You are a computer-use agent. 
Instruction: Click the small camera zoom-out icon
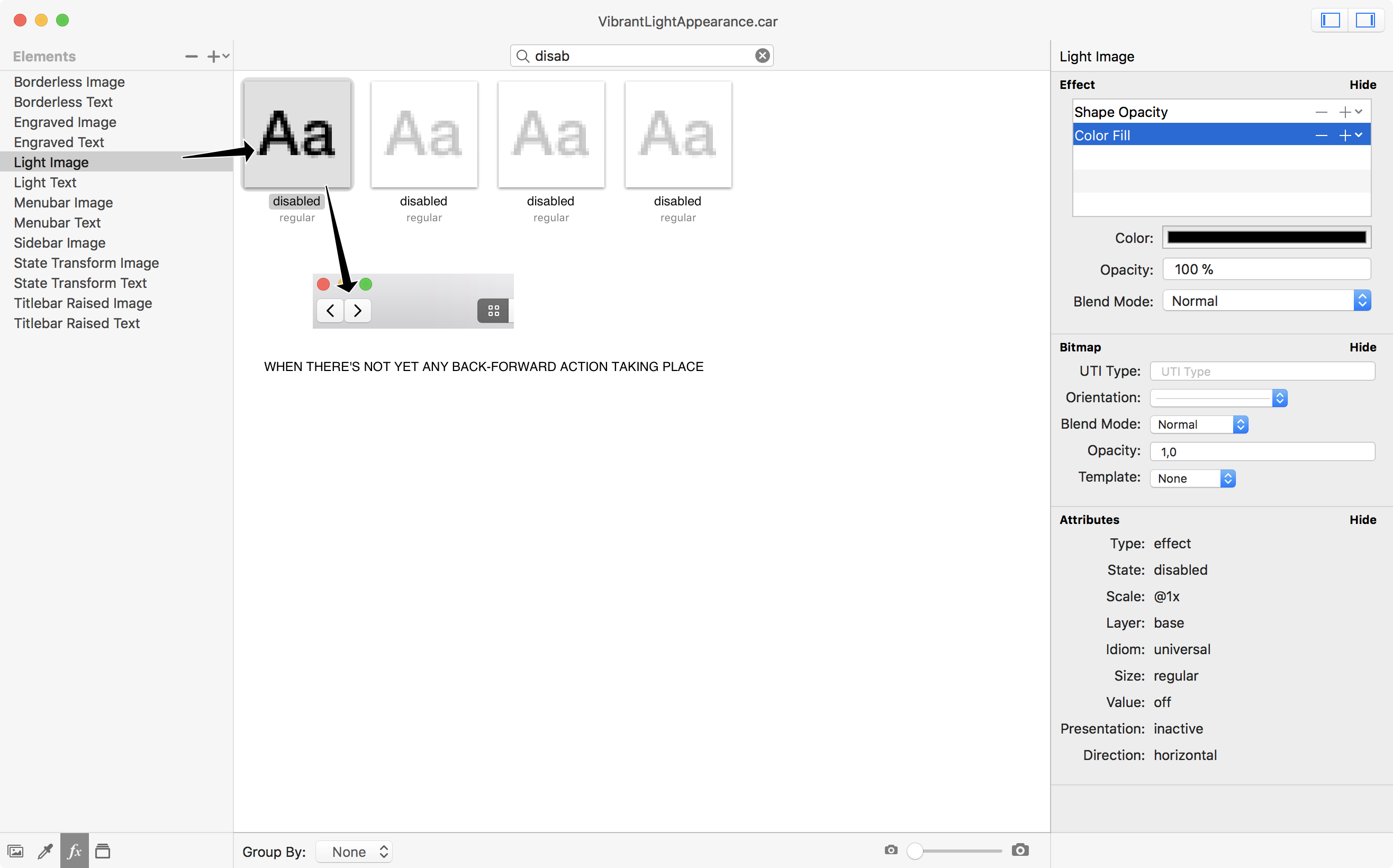(891, 849)
